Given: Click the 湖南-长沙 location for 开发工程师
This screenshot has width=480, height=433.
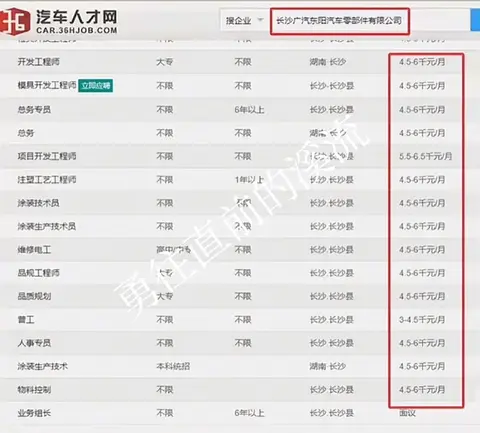Looking at the screenshot, I should tap(328, 62).
